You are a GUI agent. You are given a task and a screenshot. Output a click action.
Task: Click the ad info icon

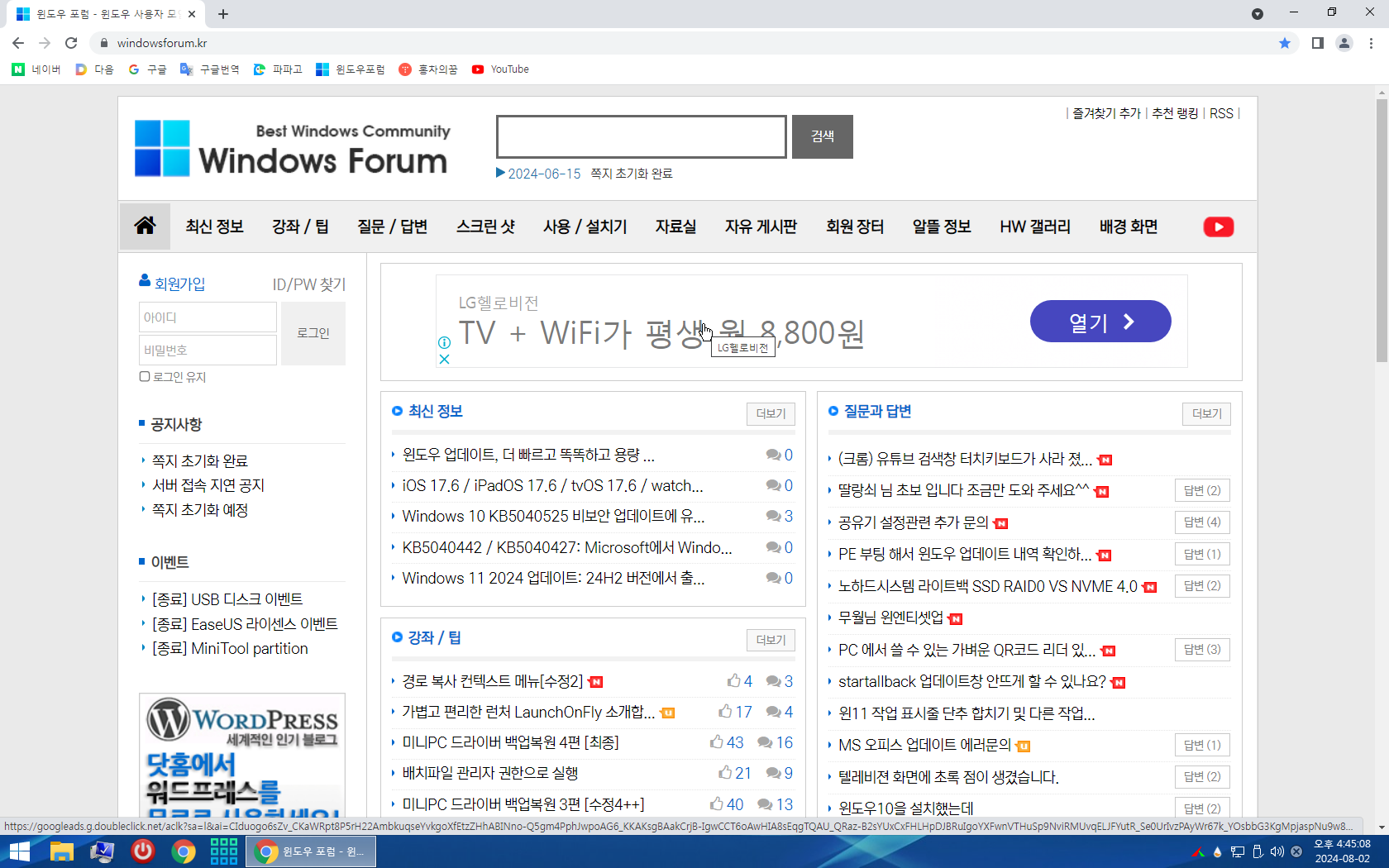[x=444, y=342]
